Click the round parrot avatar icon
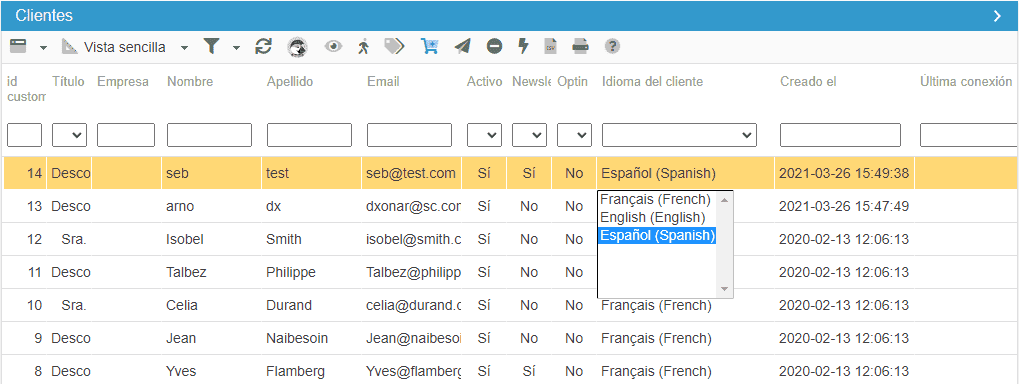 298,46
